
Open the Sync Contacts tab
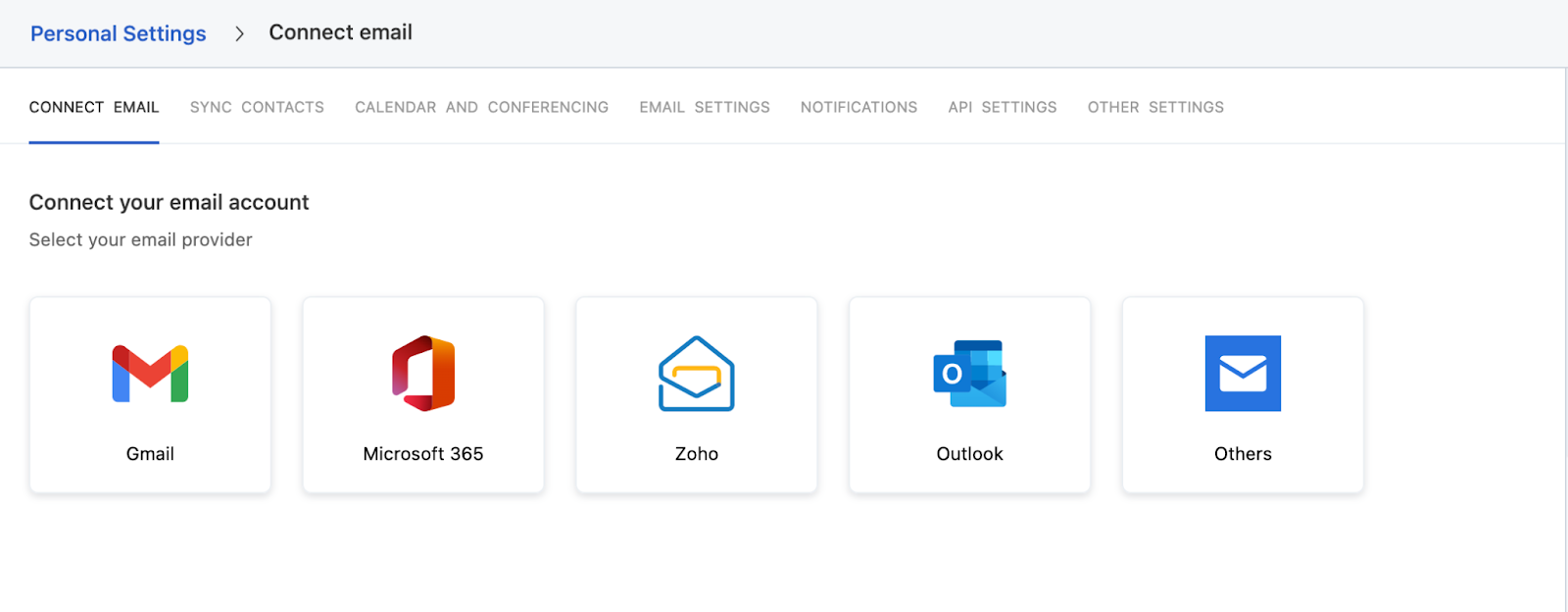pos(257,107)
